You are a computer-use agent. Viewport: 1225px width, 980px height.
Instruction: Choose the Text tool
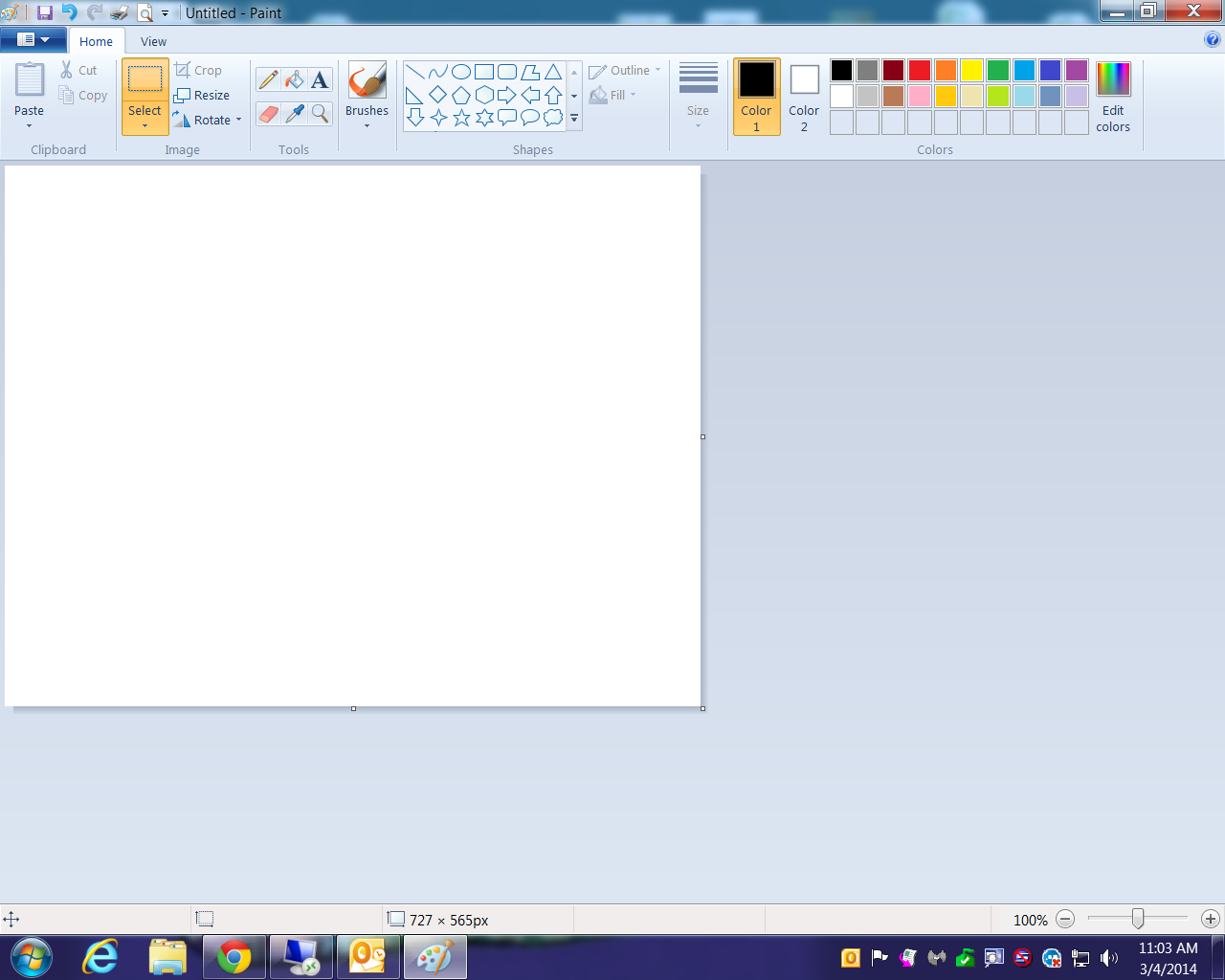click(320, 78)
